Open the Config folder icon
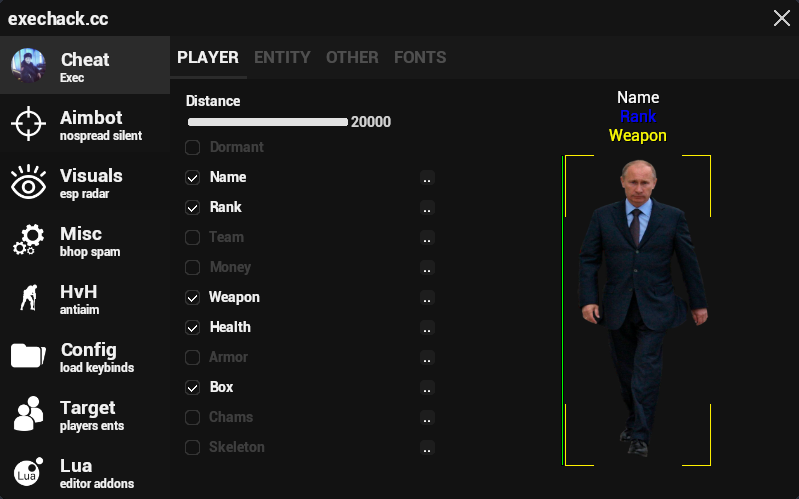 click(x=28, y=356)
